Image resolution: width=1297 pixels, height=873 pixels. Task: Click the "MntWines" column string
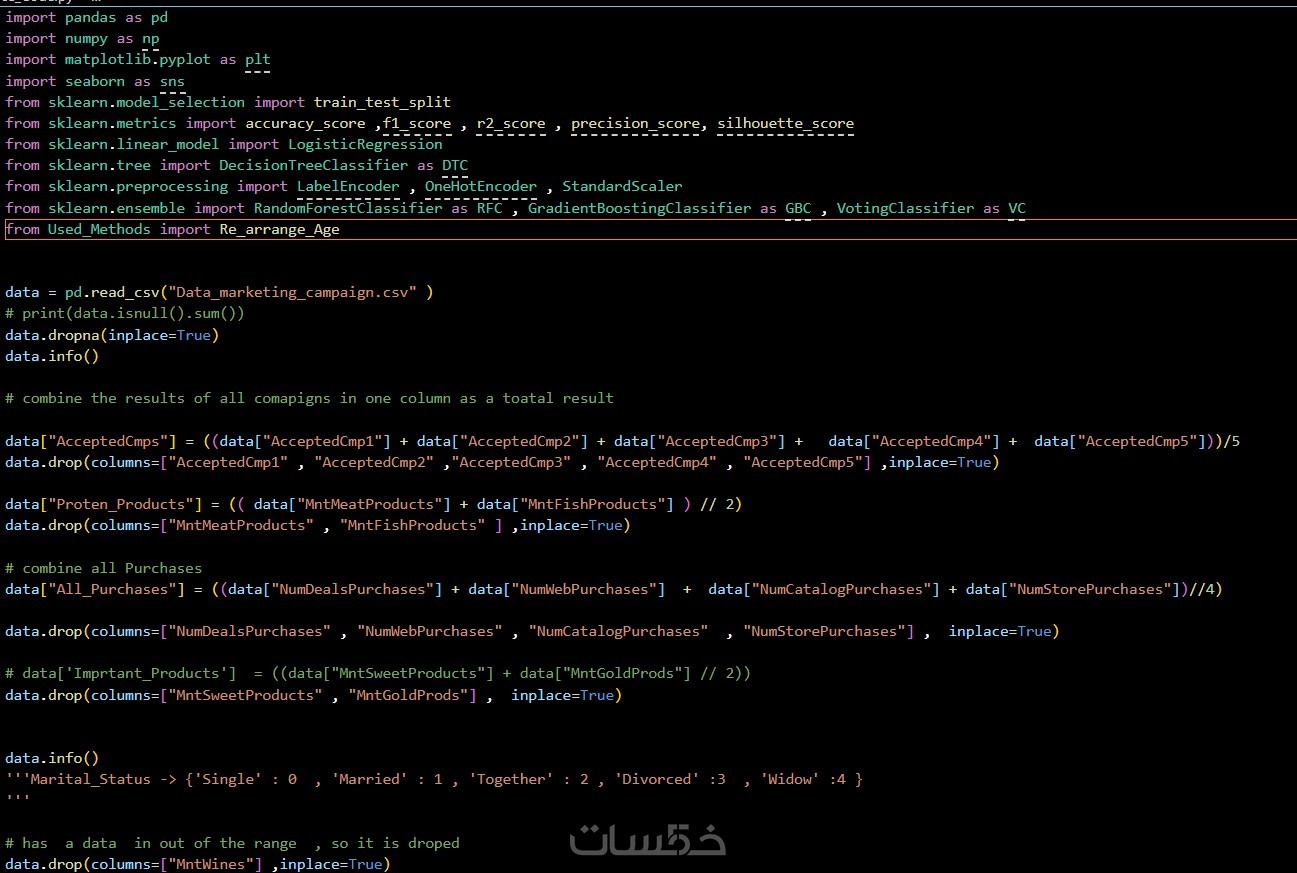(215, 864)
